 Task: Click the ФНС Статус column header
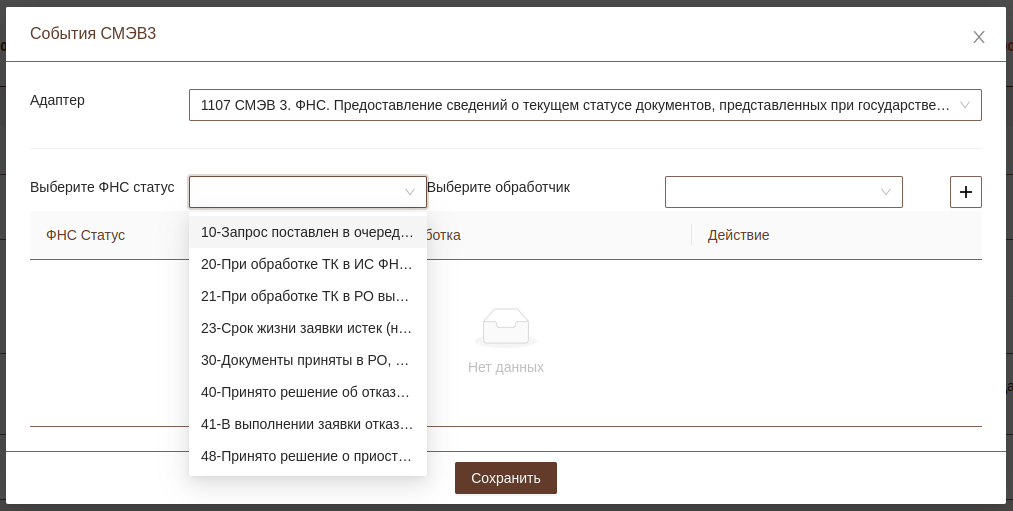pyautogui.click(x=86, y=235)
